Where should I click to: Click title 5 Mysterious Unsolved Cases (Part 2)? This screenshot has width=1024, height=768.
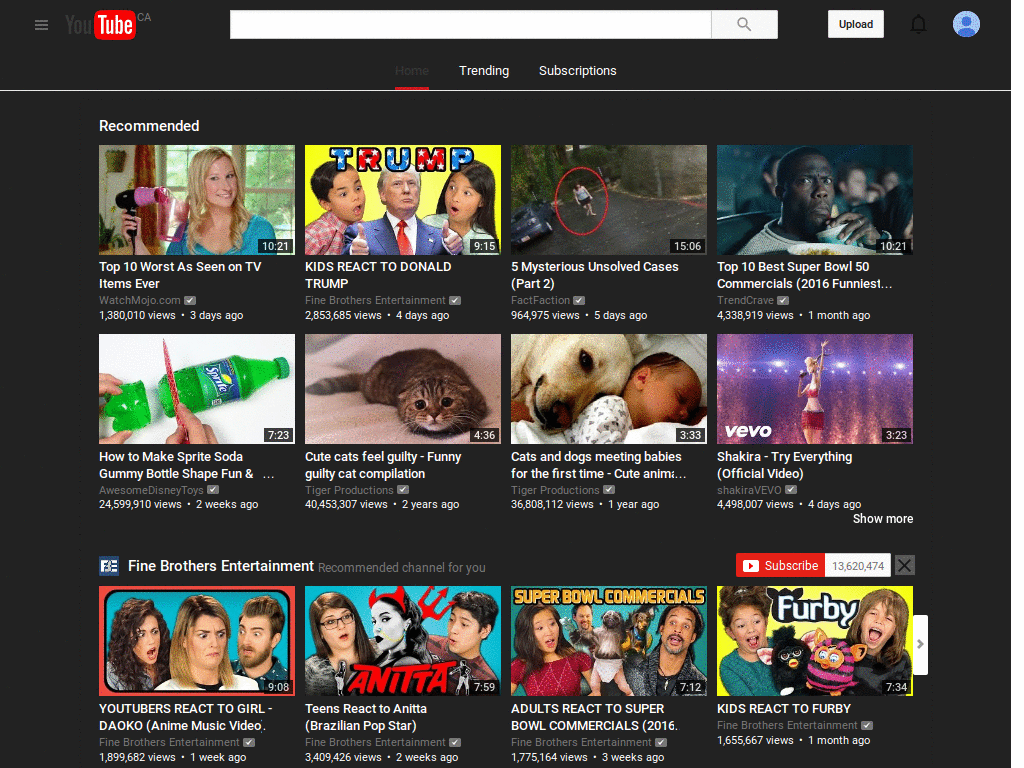point(594,275)
